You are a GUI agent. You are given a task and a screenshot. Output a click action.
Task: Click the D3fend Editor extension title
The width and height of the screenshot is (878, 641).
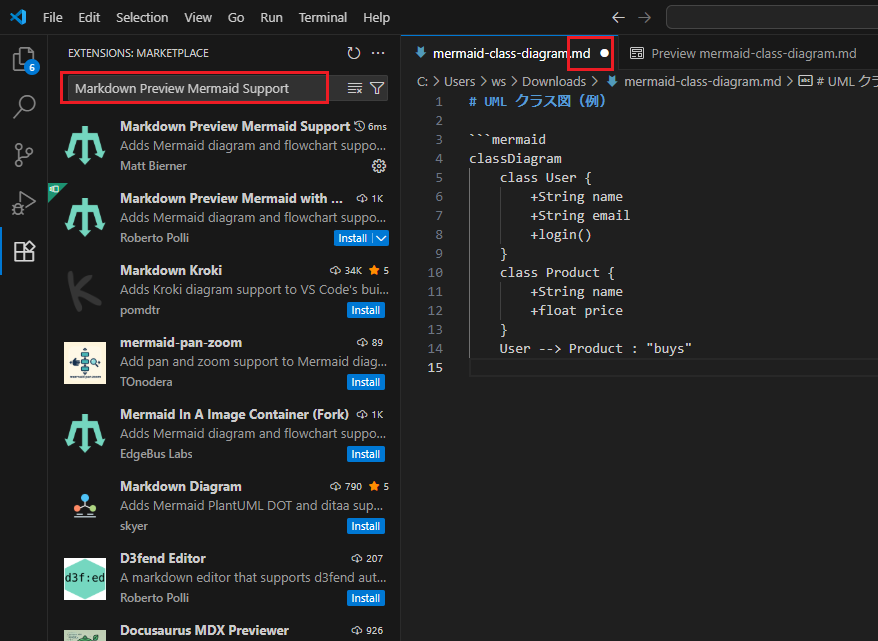(x=163, y=558)
